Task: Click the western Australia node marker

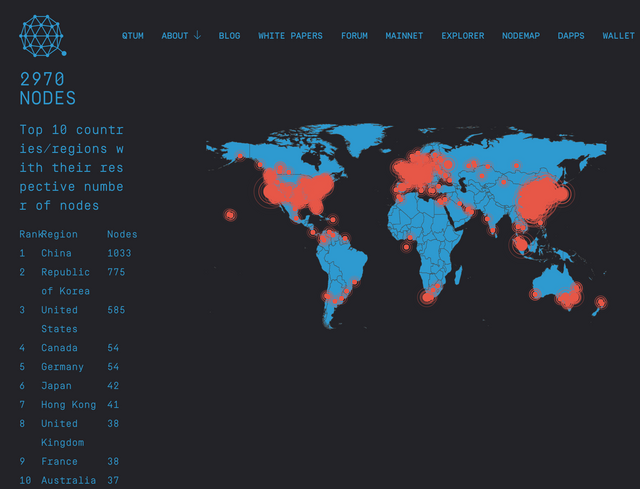Action: click(535, 294)
